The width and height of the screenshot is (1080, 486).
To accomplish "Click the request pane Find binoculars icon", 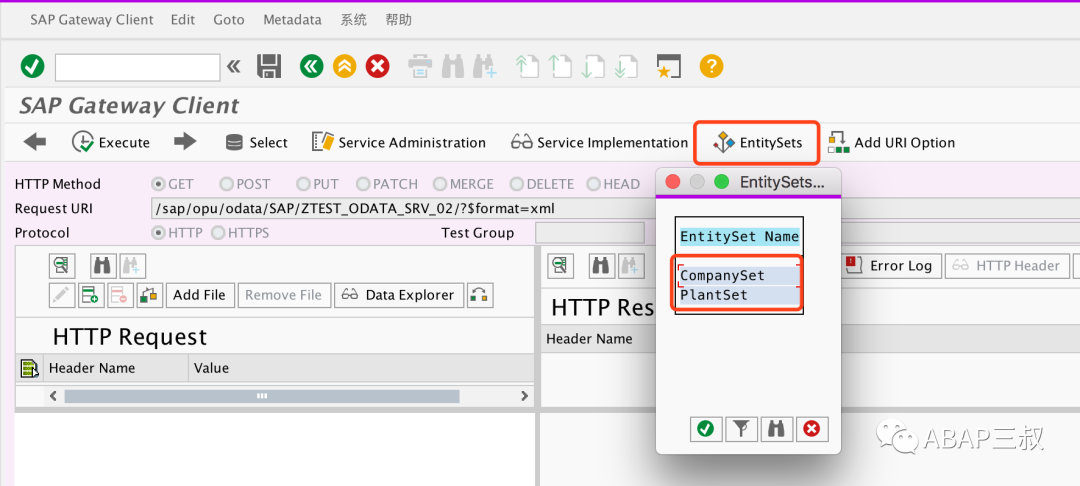I will point(103,266).
